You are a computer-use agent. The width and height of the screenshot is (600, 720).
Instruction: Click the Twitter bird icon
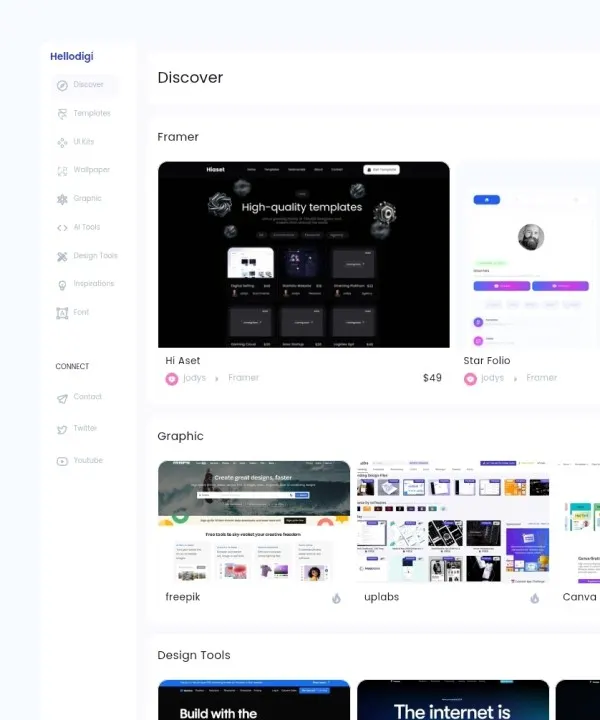point(62,429)
